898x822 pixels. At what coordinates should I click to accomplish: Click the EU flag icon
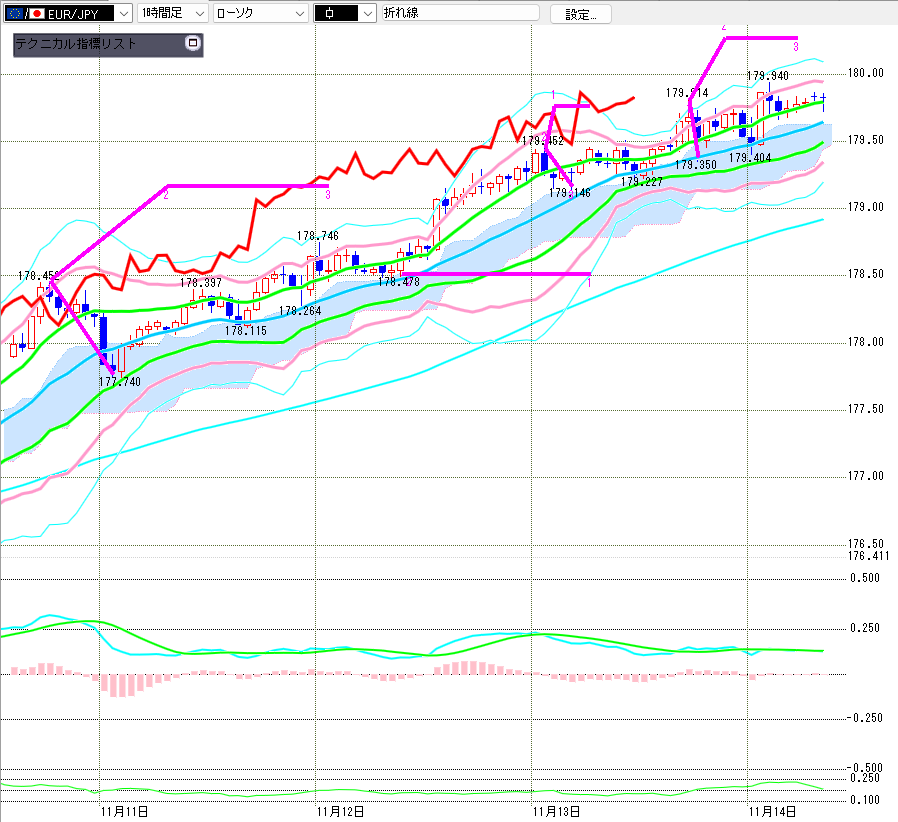(15, 13)
